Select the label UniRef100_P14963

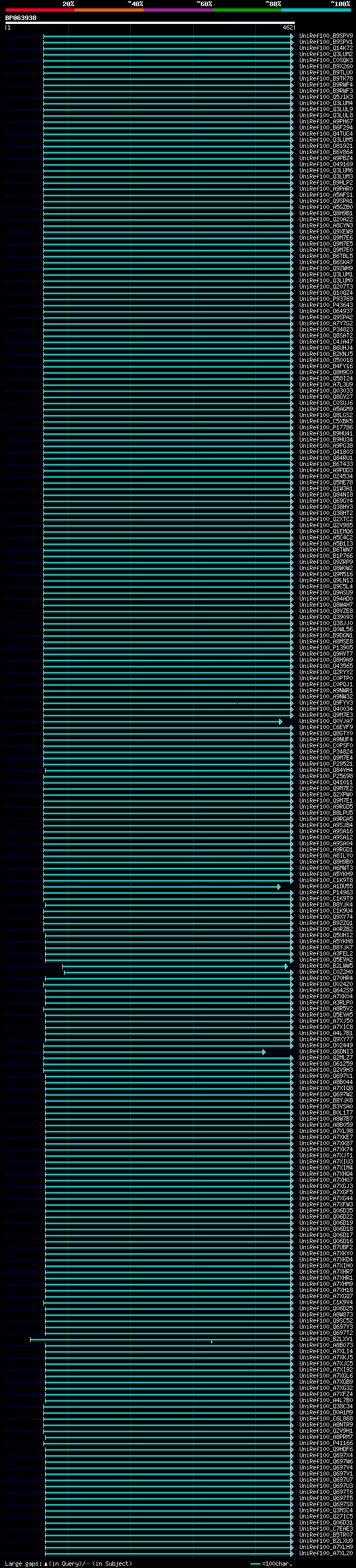pos(325,892)
